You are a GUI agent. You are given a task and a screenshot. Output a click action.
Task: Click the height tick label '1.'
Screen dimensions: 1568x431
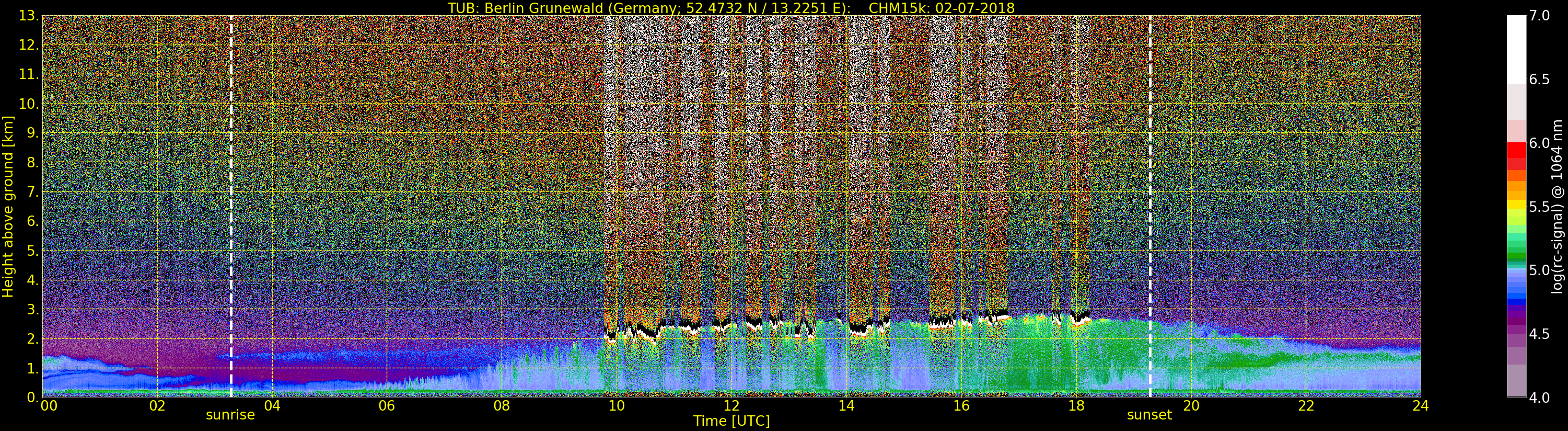tap(33, 368)
